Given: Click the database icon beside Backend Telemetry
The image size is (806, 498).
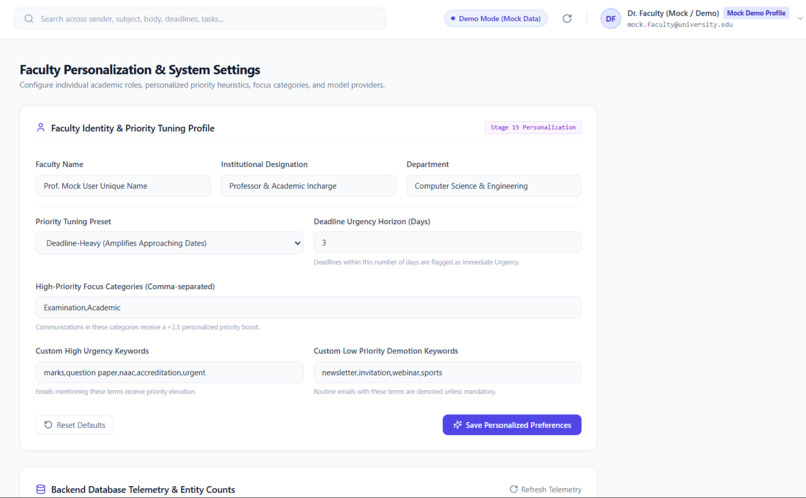Looking at the screenshot, I should [41, 489].
